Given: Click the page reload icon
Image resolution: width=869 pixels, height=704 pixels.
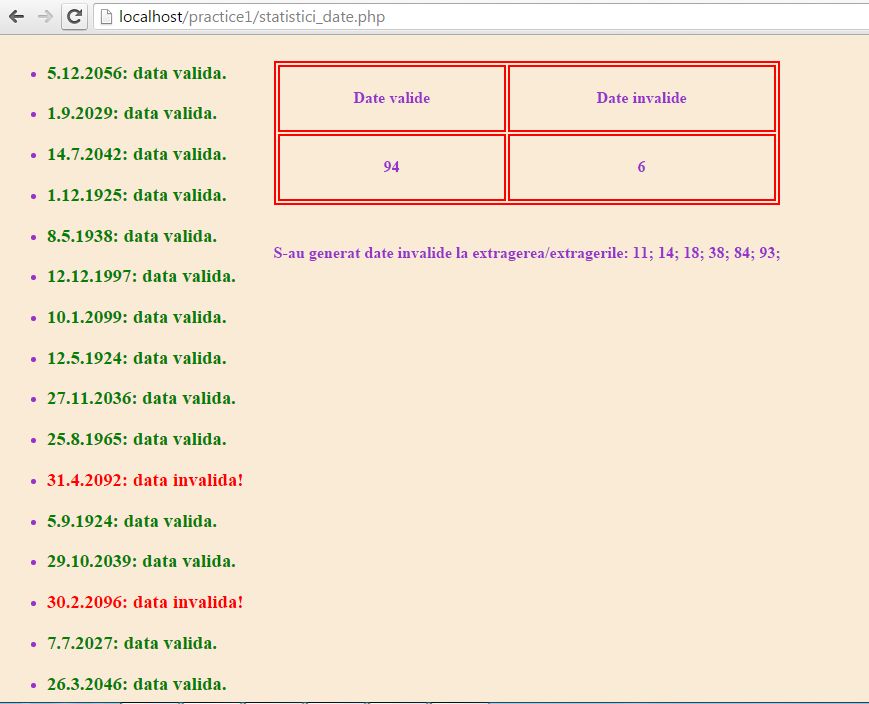Looking at the screenshot, I should click(x=72, y=16).
